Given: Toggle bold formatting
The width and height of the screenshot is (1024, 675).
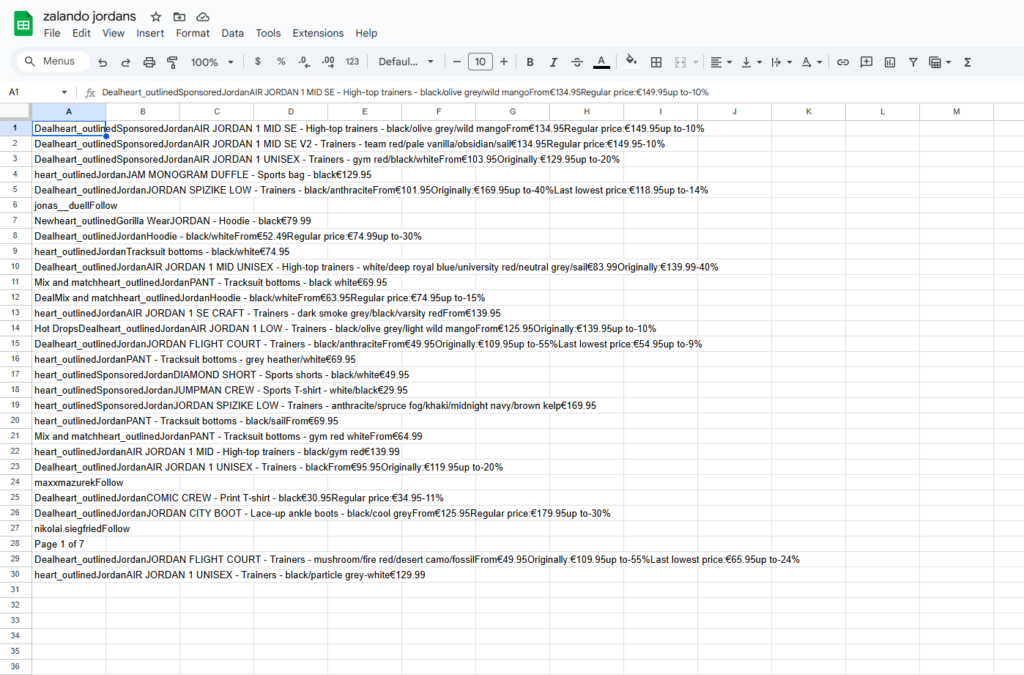Looking at the screenshot, I should pos(529,61).
